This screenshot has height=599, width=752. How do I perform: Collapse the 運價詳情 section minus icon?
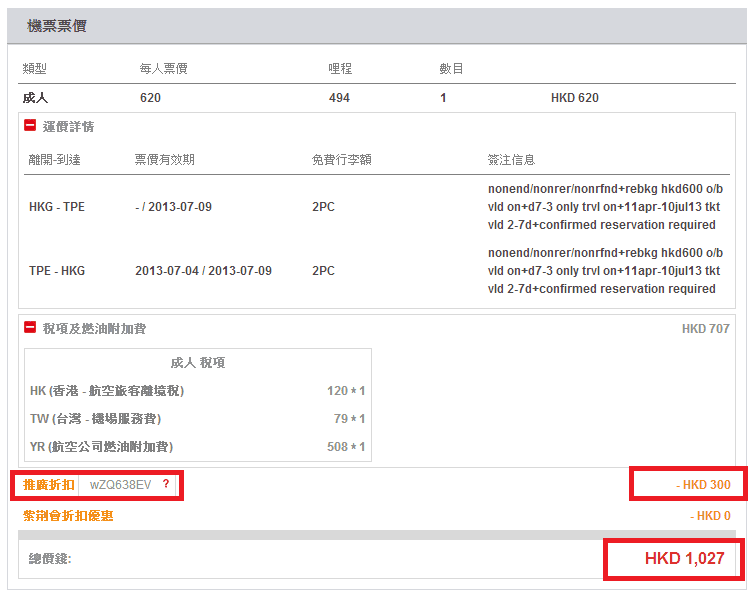(x=30, y=127)
